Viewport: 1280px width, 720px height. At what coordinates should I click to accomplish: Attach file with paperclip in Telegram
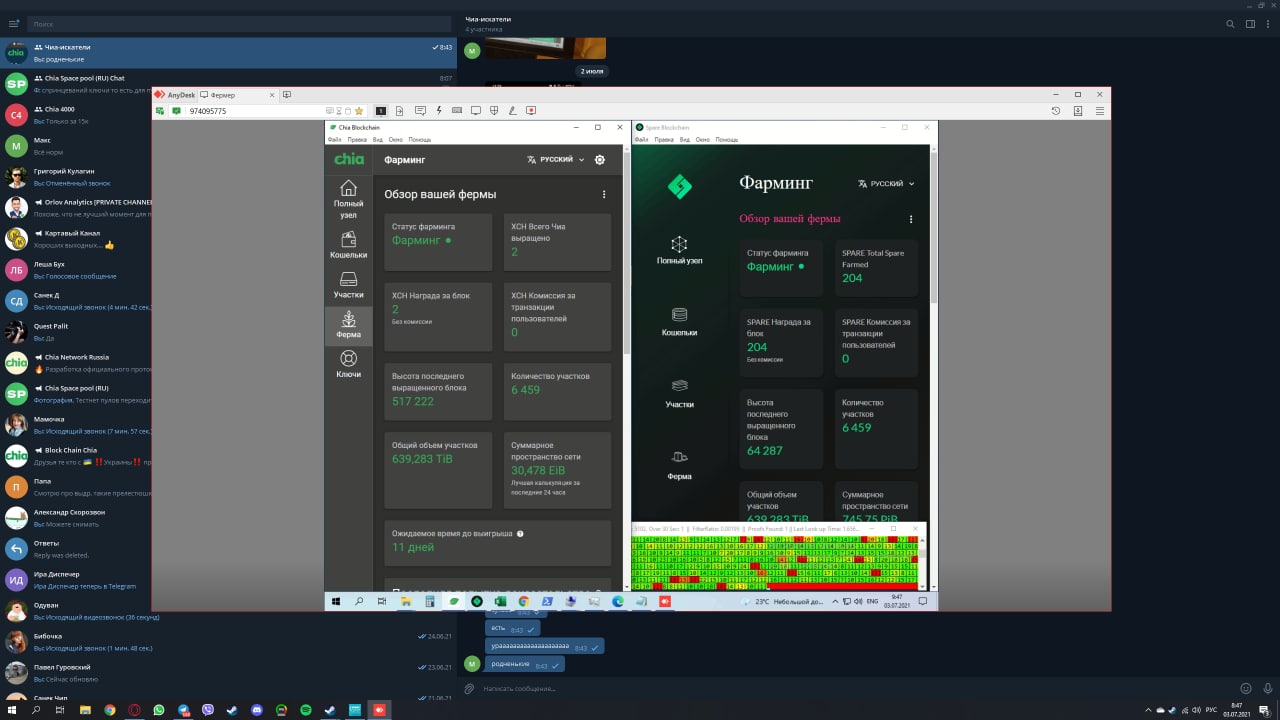[x=469, y=688]
